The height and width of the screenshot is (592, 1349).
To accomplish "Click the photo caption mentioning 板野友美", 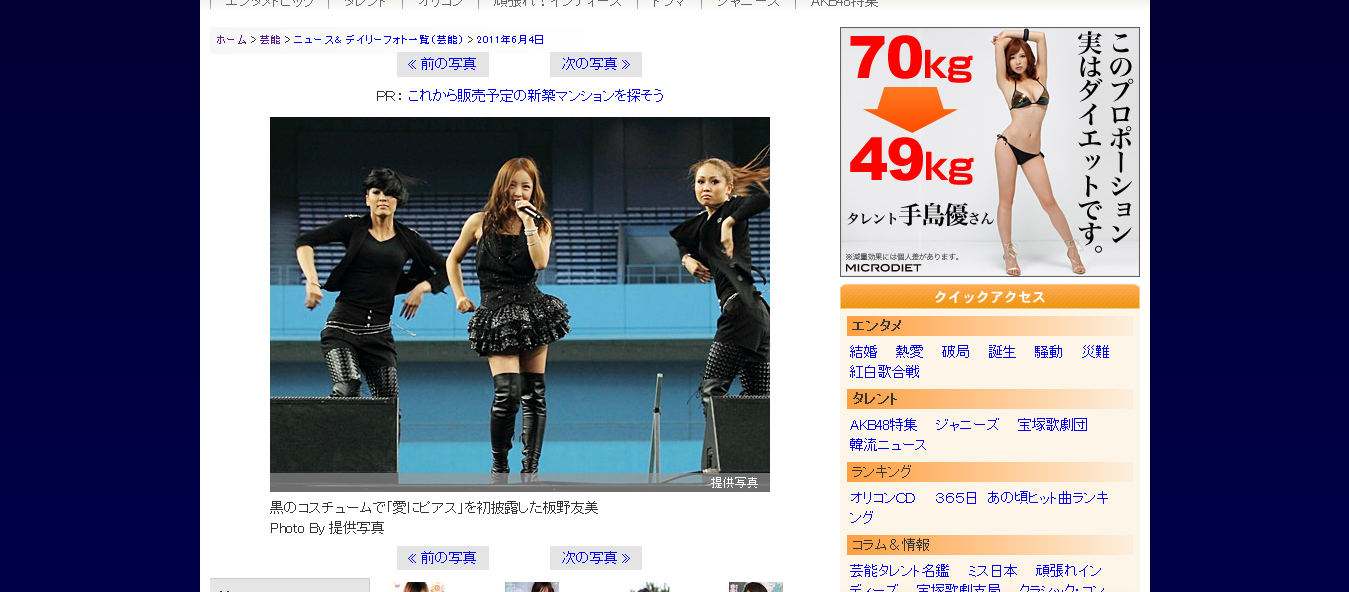I will point(434,508).
